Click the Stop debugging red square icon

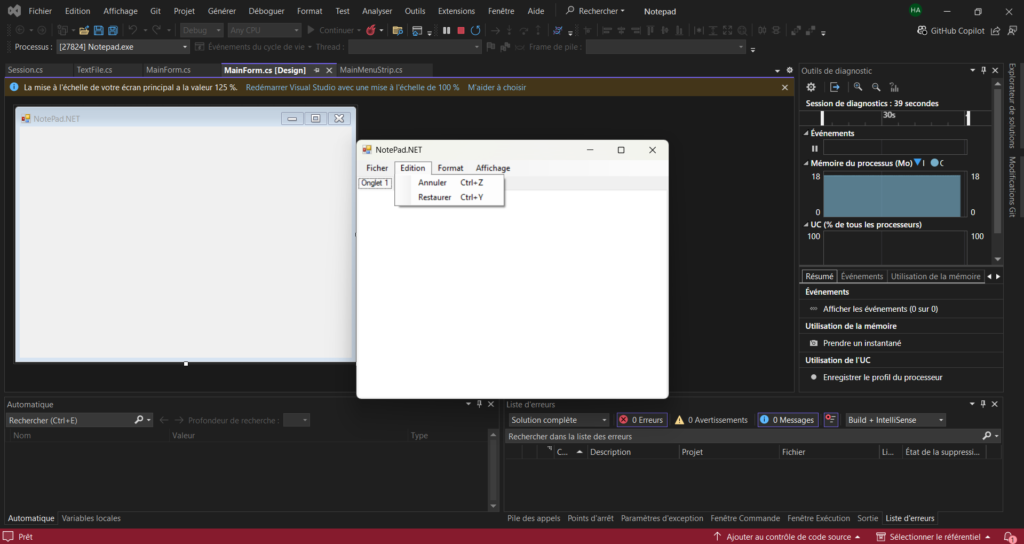point(461,30)
